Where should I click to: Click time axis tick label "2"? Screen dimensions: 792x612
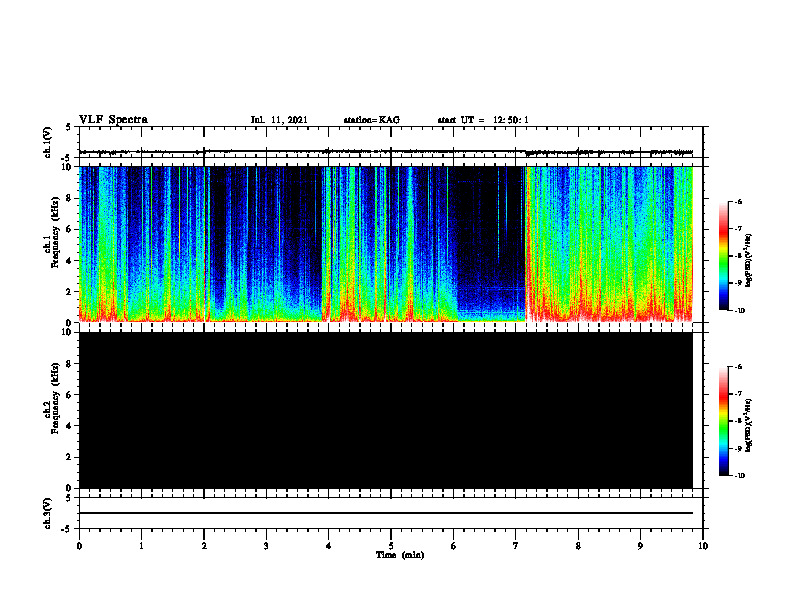pos(204,546)
